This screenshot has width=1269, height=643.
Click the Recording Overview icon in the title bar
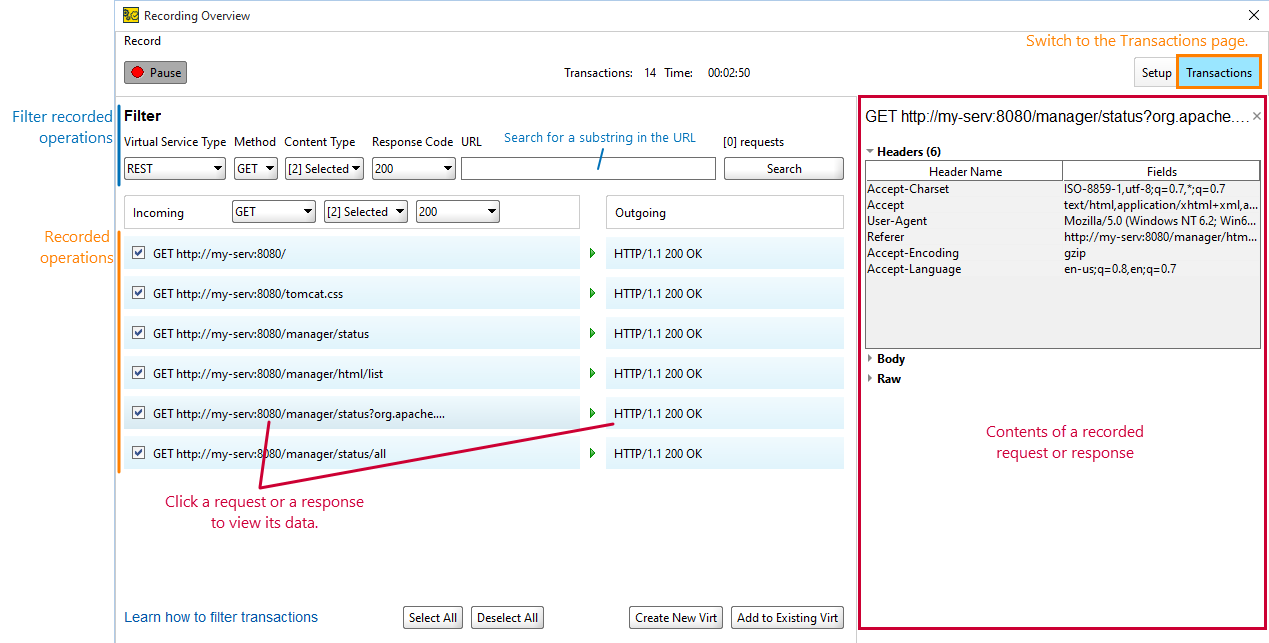click(x=129, y=15)
